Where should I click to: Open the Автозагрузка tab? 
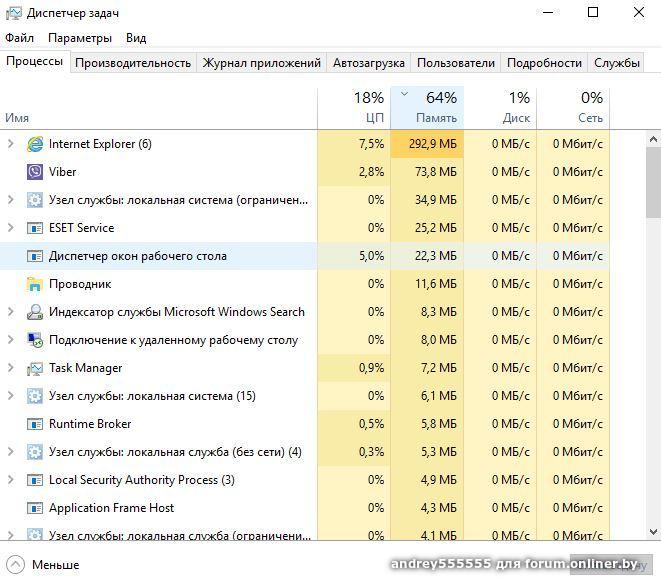tap(368, 62)
